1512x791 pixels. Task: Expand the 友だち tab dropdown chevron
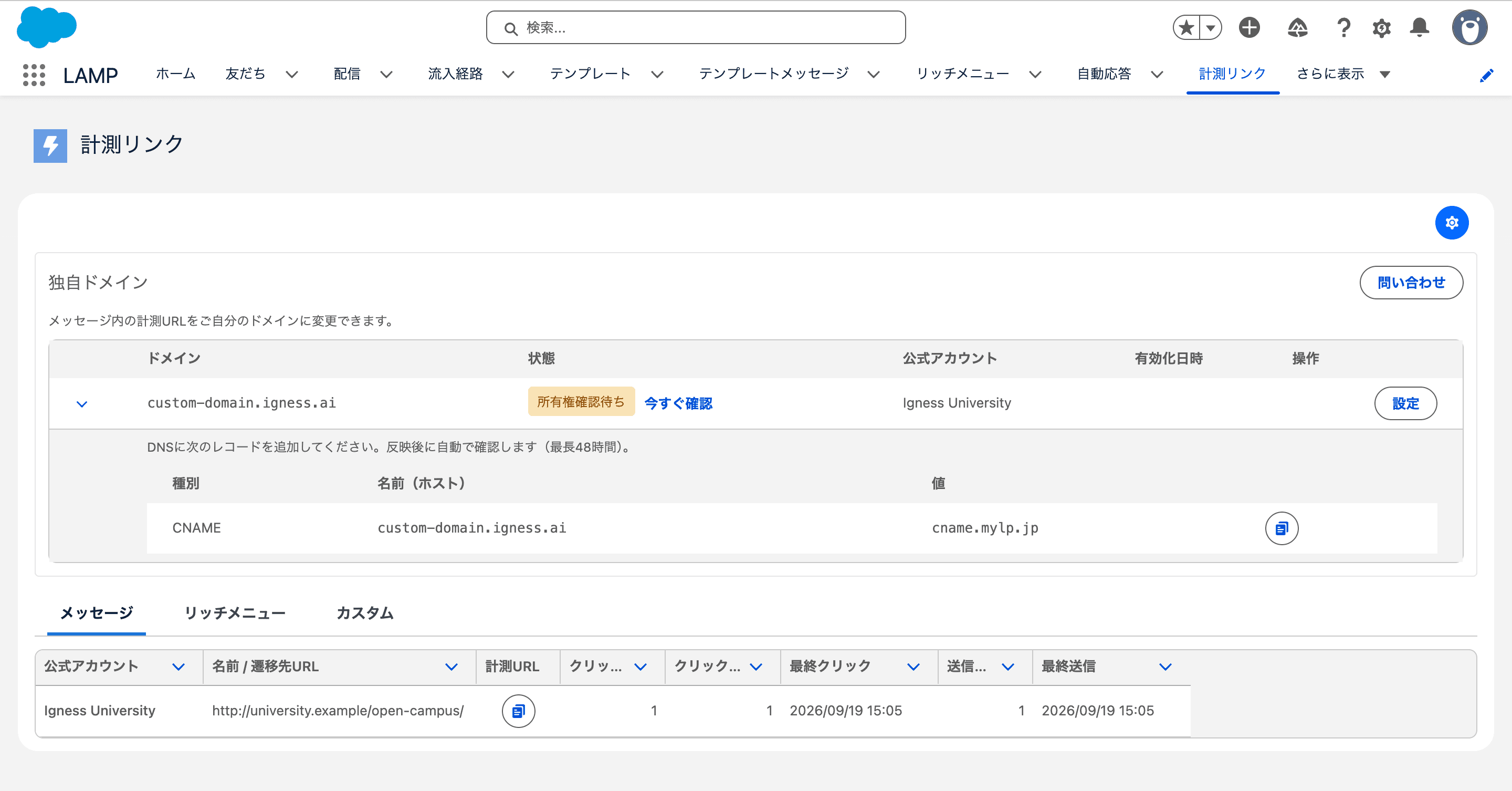point(292,75)
